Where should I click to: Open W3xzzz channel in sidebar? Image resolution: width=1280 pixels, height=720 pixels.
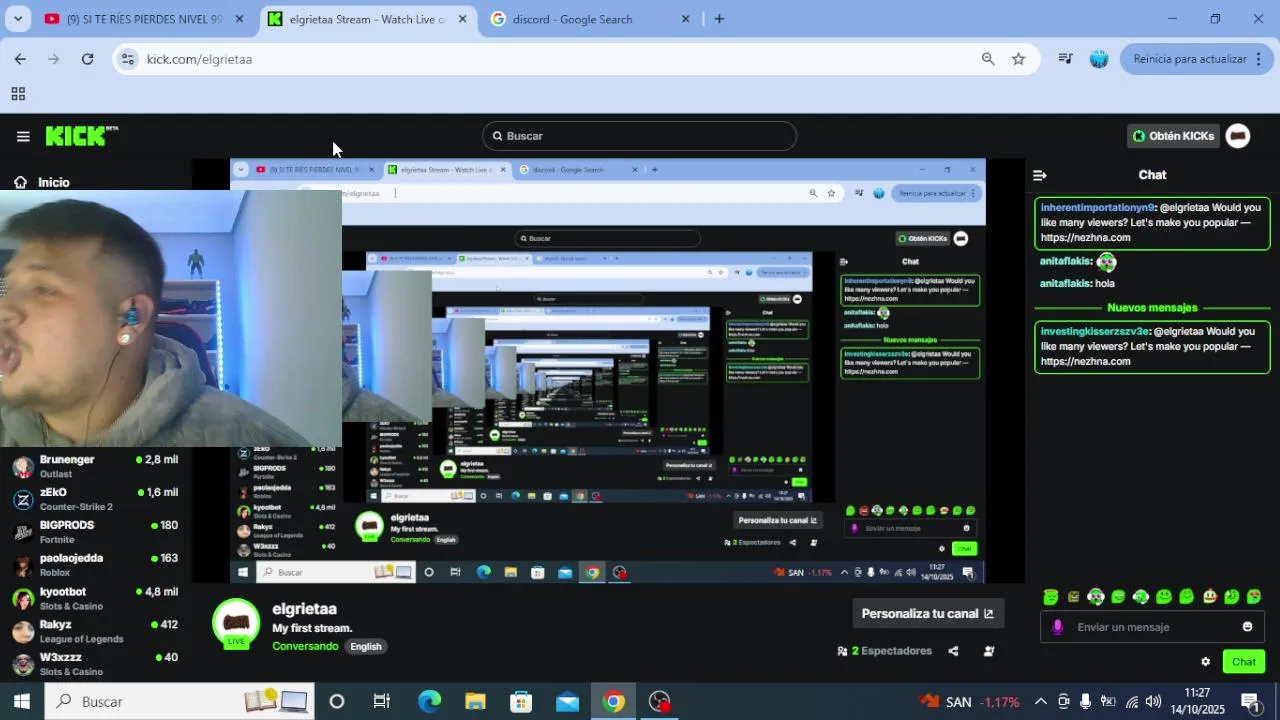(95, 664)
